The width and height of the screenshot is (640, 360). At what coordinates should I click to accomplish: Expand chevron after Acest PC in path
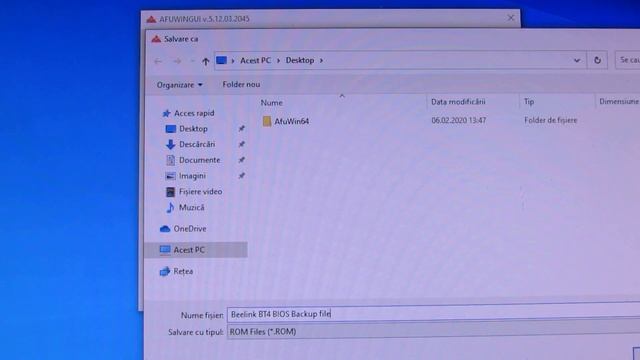point(278,60)
